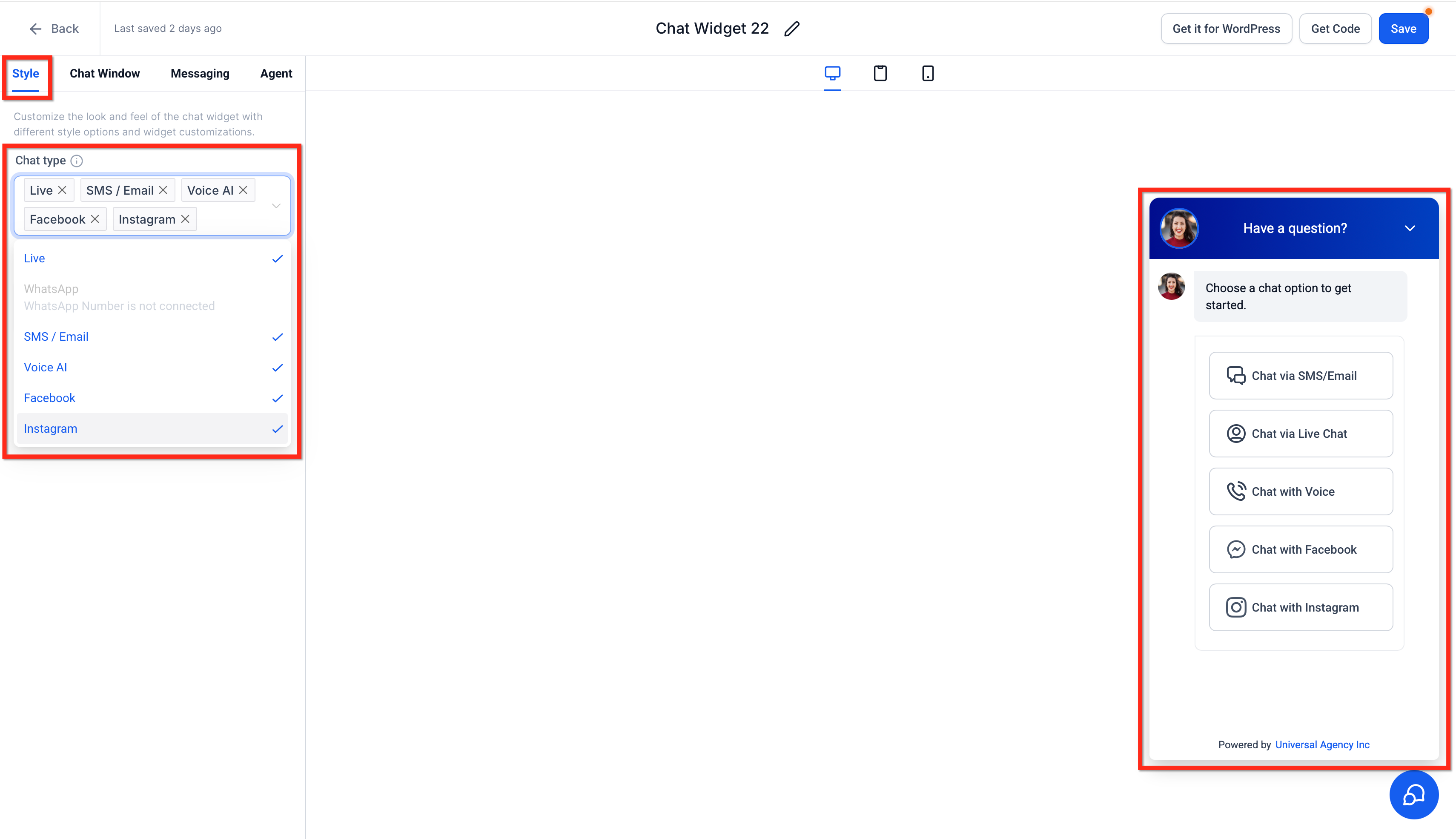Click the pencil icon to rename widget

[792, 29]
